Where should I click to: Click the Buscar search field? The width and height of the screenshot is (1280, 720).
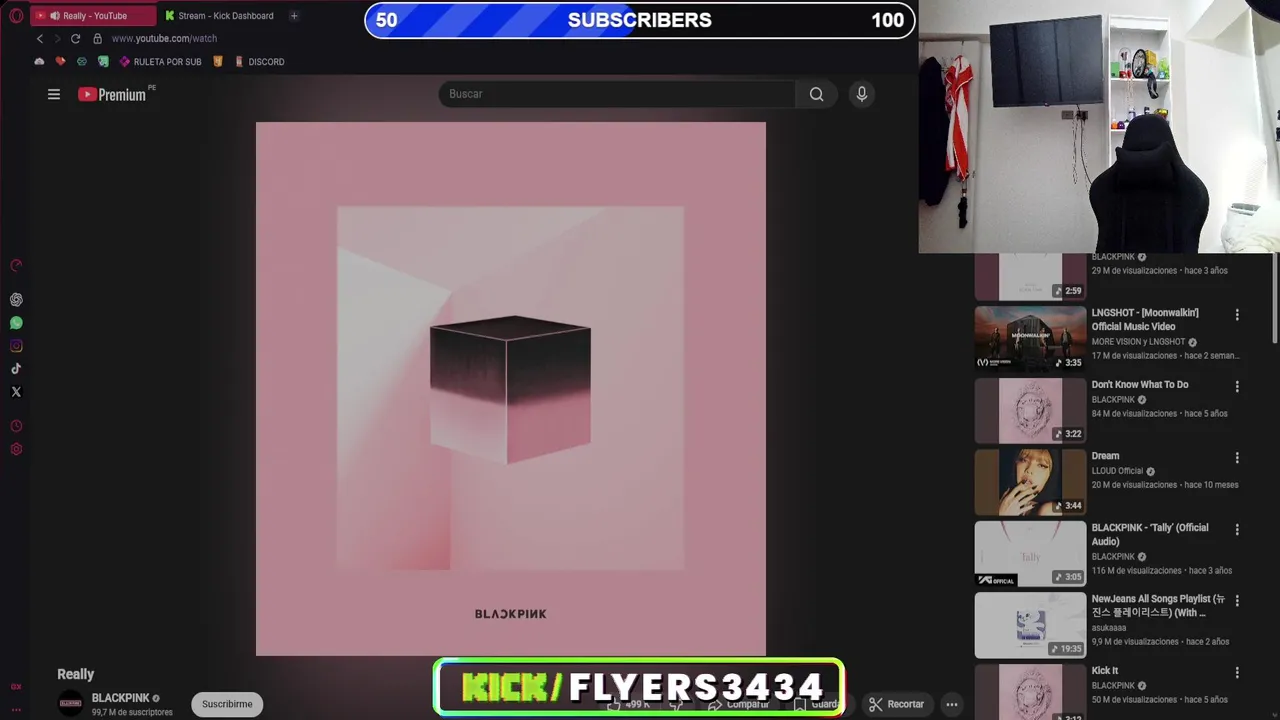tap(617, 94)
